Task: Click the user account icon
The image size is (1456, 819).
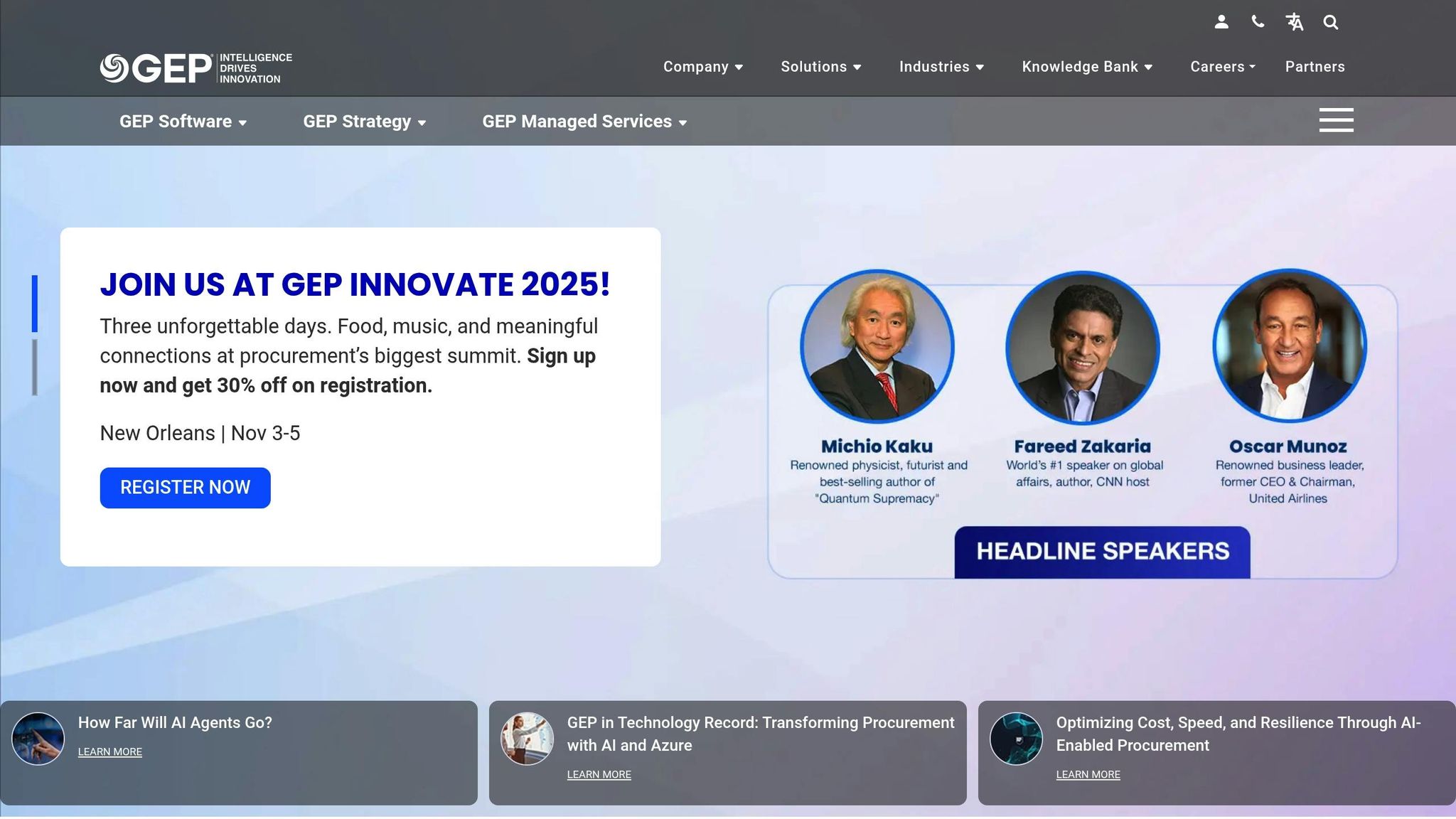Action: pyautogui.click(x=1221, y=22)
